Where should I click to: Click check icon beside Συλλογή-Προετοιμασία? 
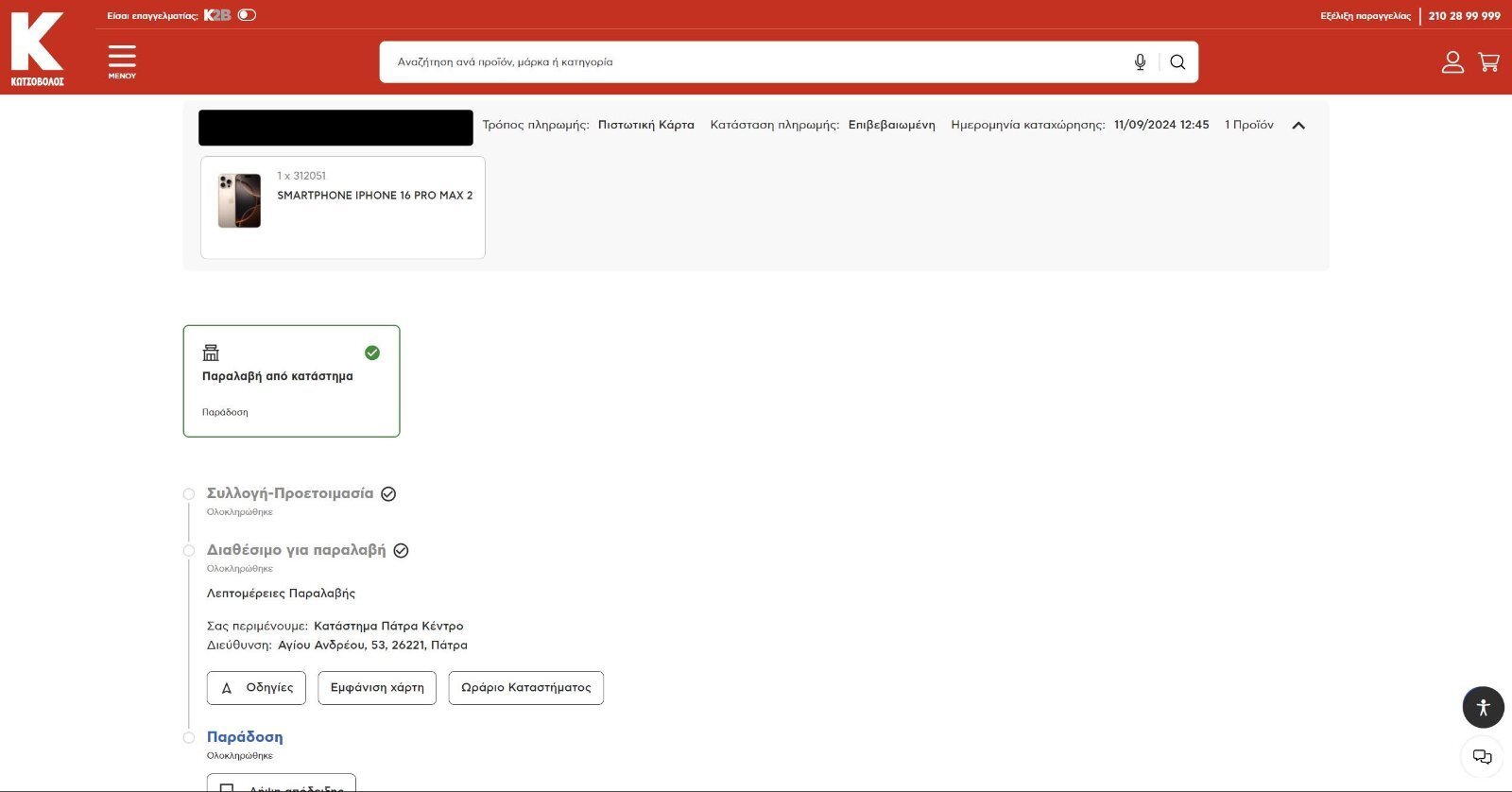(388, 493)
